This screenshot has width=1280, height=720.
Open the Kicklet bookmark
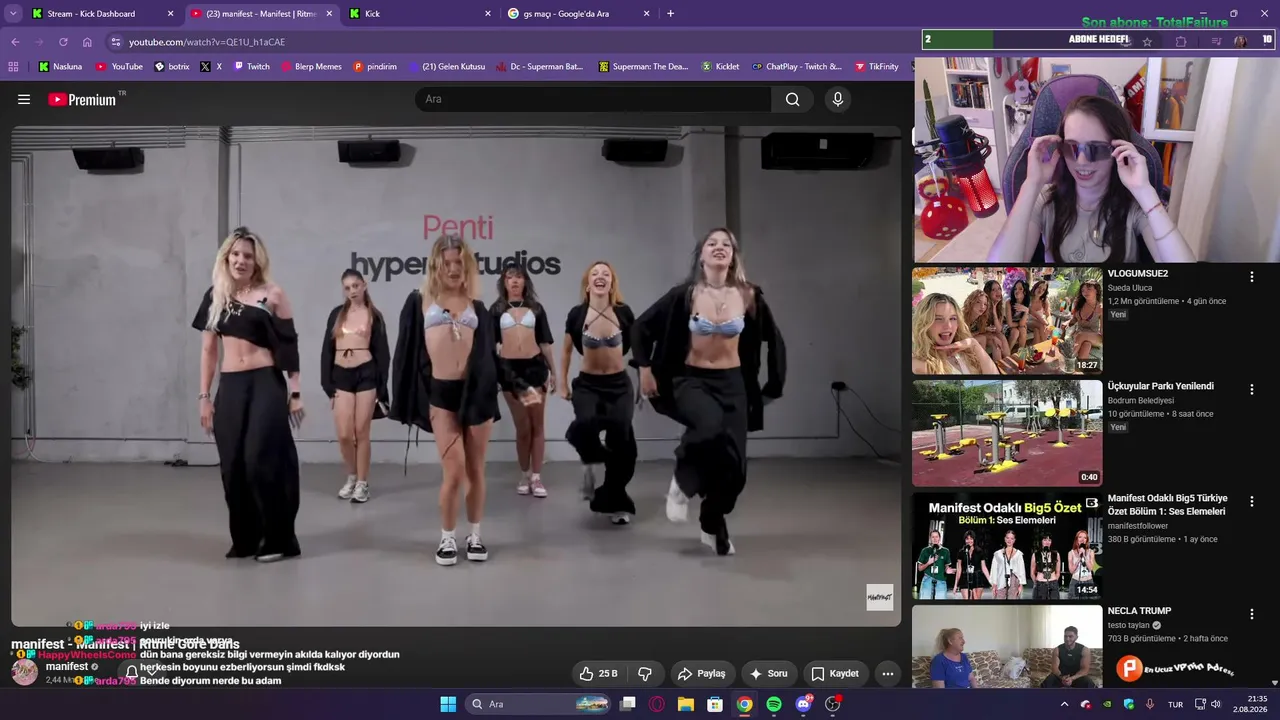[720, 67]
